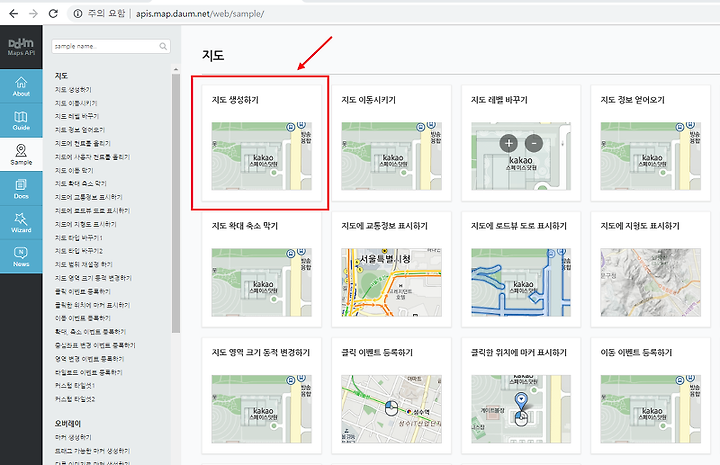The image size is (720, 465).
Task: Open sidebar link 클릭한 위치에 마커 표시하기
Action: [x=92, y=305]
